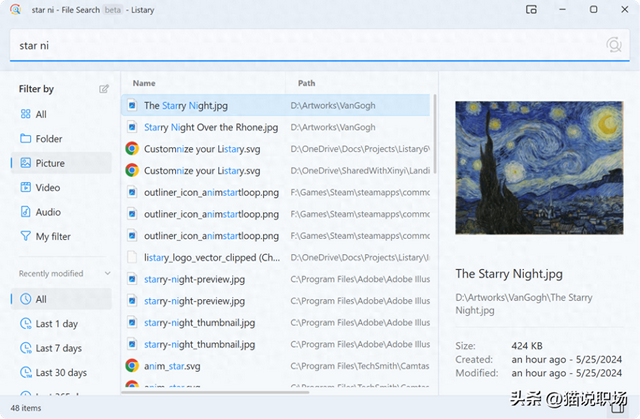Viewport: 640px width, 419px height.
Task: Click the Folder filter icon
Action: pos(26,138)
